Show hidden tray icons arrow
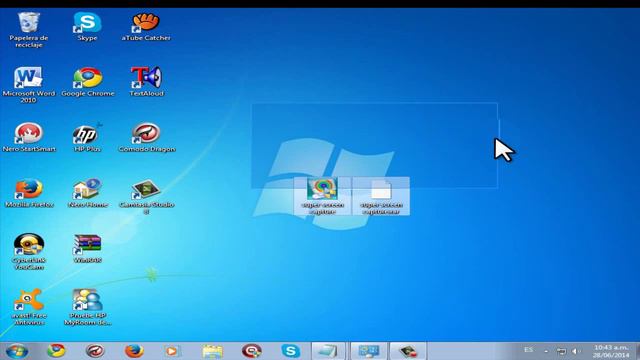 546,351
